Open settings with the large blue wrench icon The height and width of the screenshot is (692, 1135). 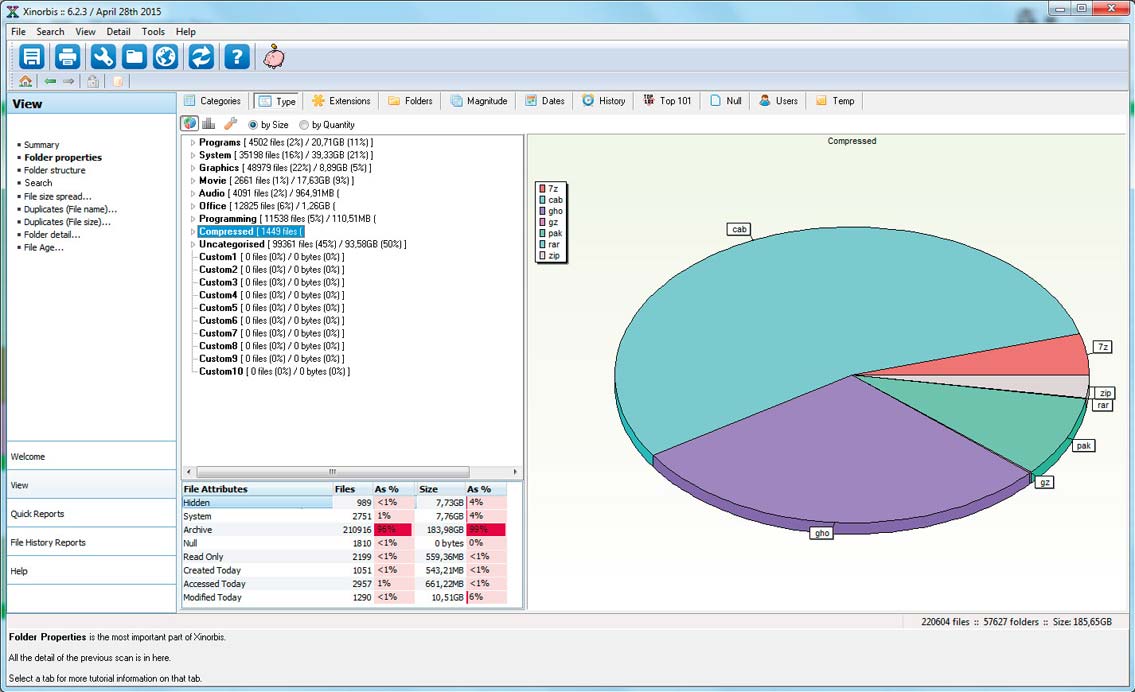(103, 56)
